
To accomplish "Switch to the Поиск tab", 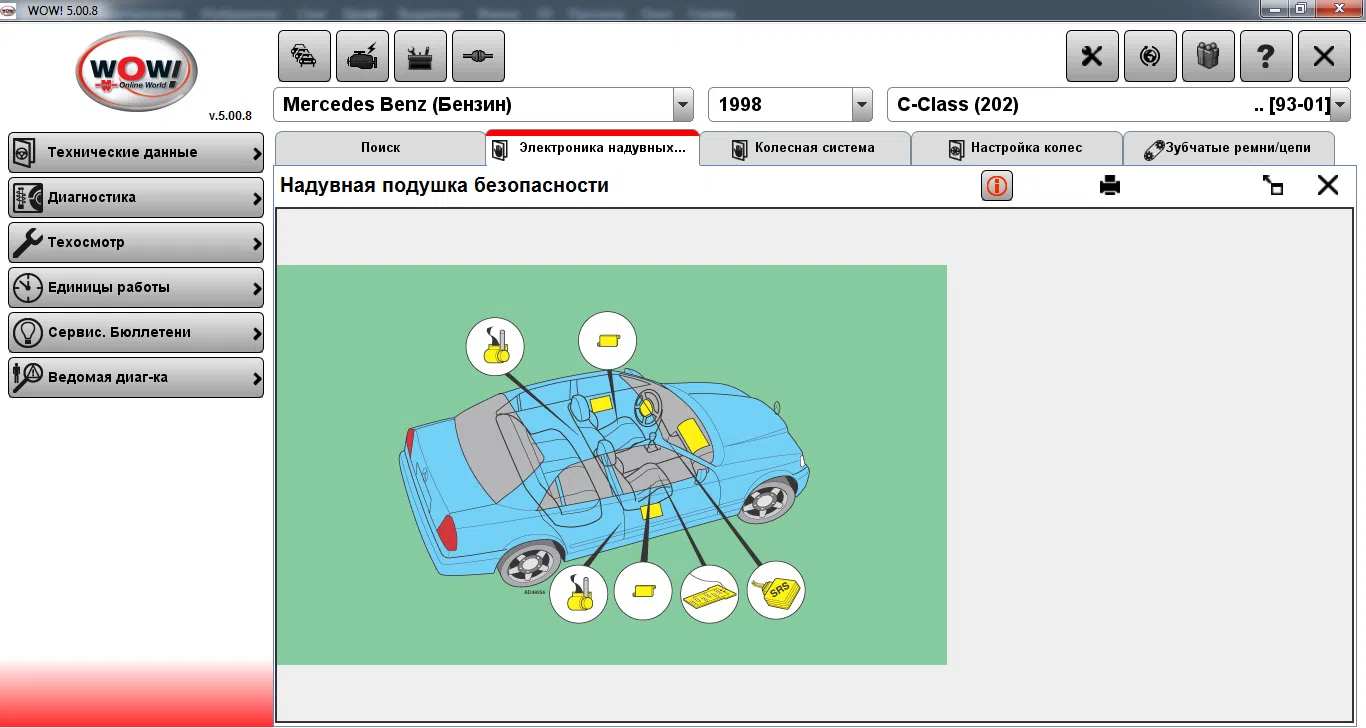I will (x=380, y=148).
